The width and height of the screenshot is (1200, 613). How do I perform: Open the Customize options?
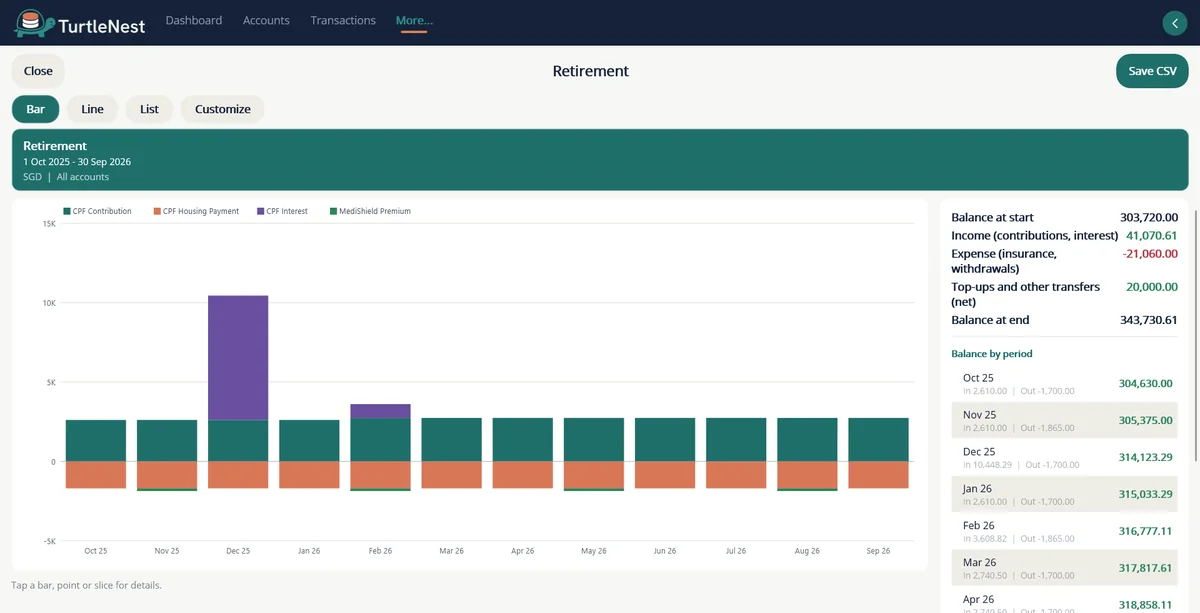pos(222,109)
